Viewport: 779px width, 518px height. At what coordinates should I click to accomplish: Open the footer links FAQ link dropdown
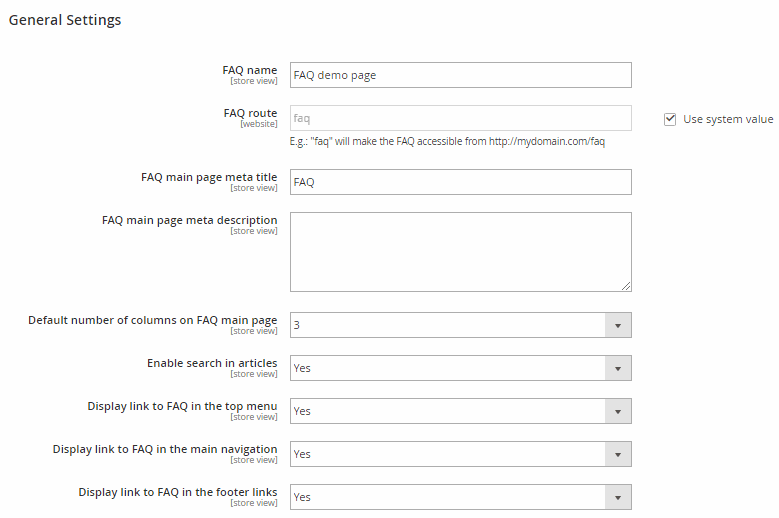point(460,497)
